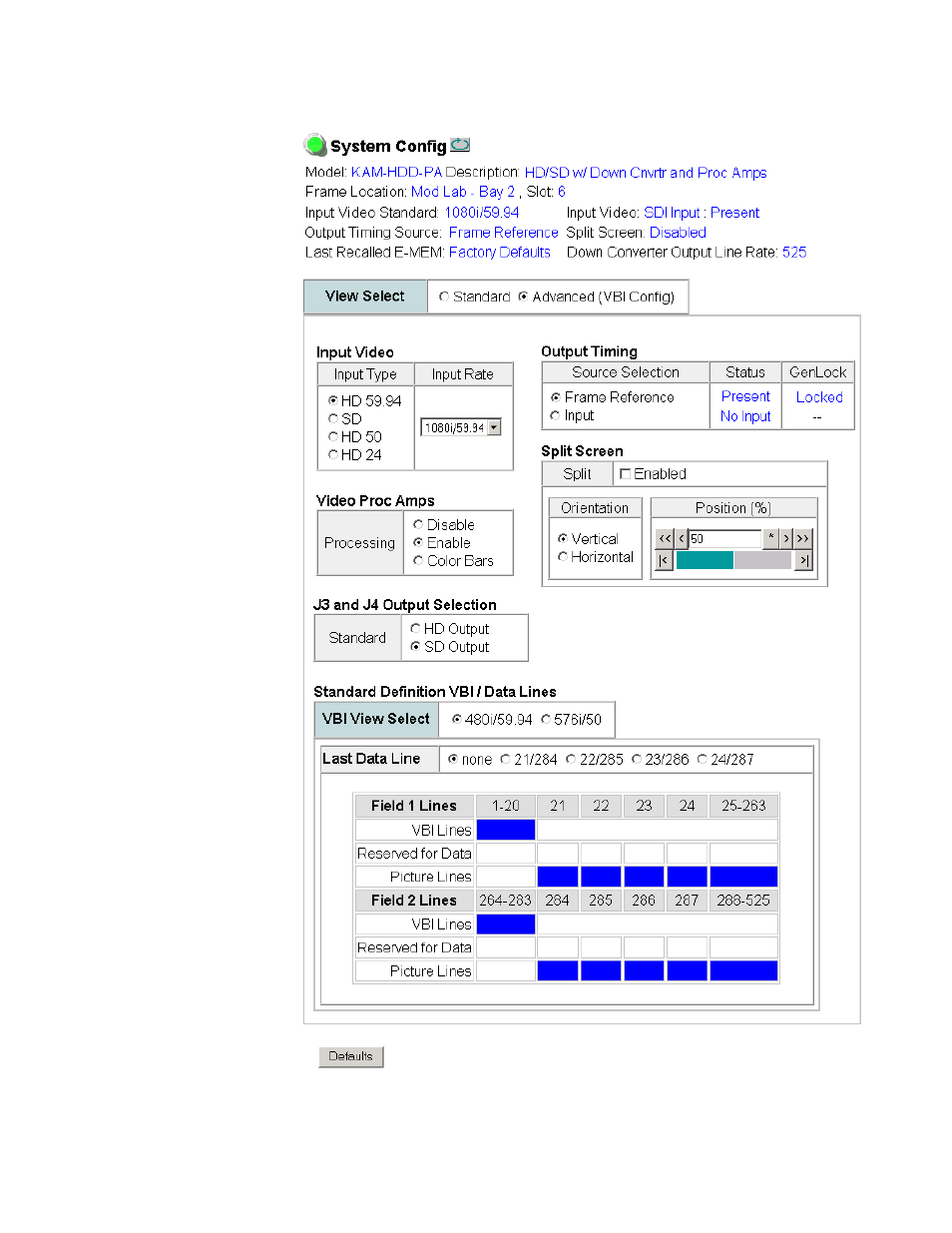Select 24/287 as Last Data Line
Image resolution: width=952 pixels, height=1233 pixels.
[x=703, y=759]
